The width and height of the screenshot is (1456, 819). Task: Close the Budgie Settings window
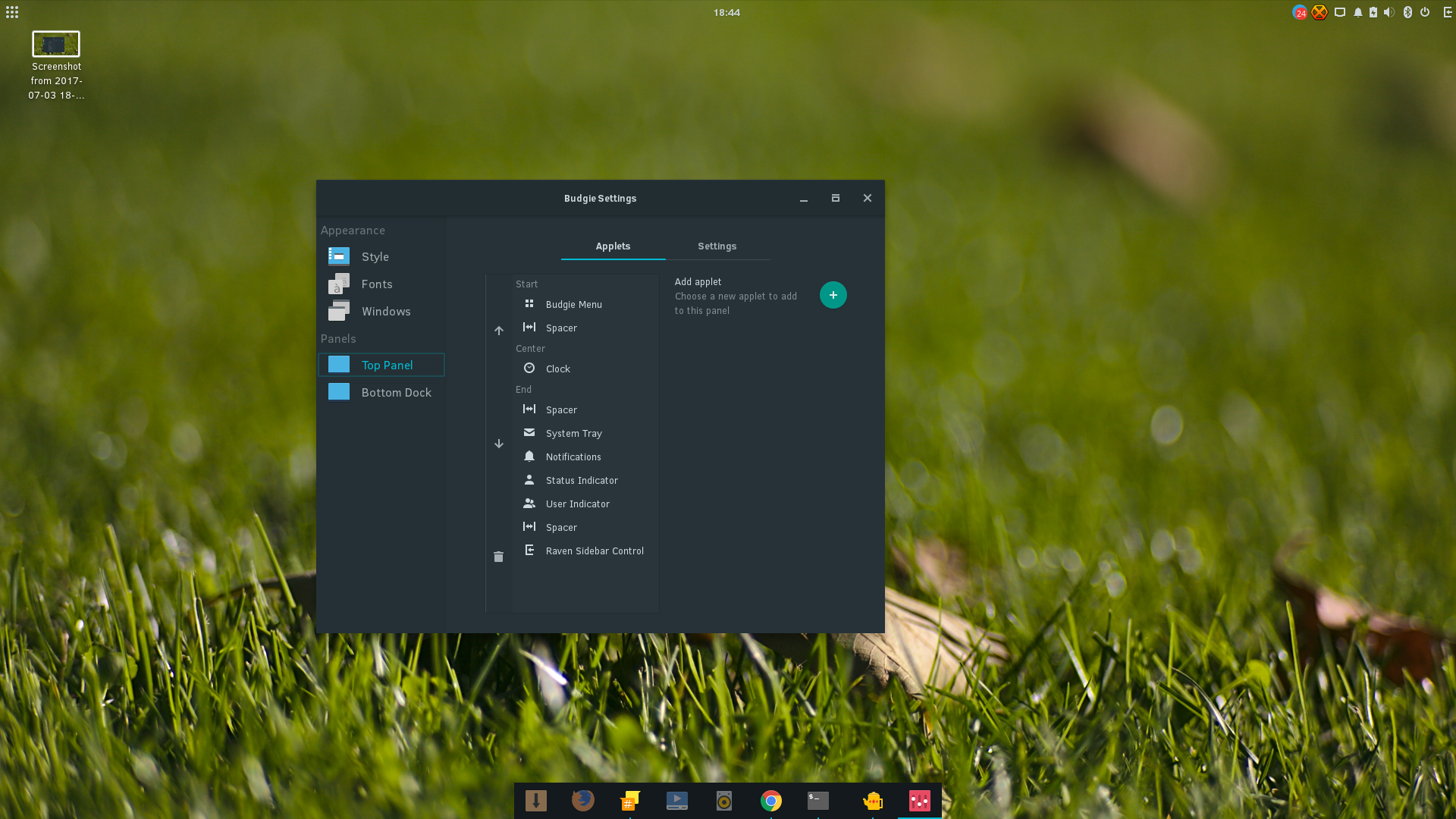[868, 198]
